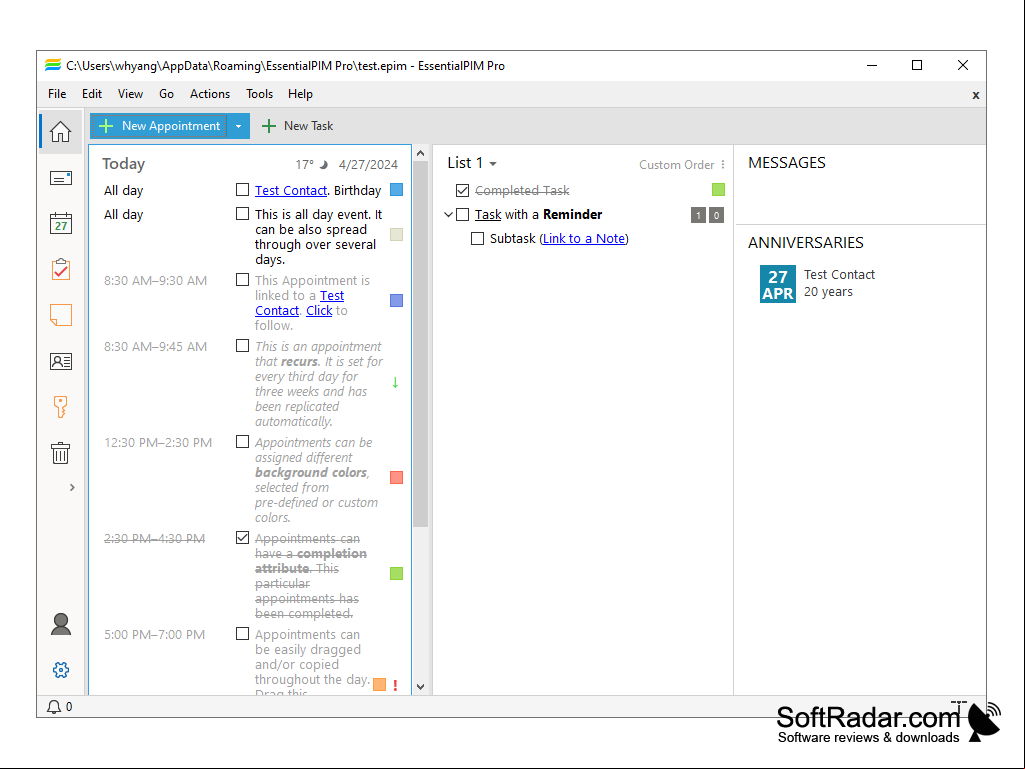Click the green swatch on 2:30 PM–4:30 PM appointment
Viewport: 1025px width, 769px height.
tap(396, 573)
